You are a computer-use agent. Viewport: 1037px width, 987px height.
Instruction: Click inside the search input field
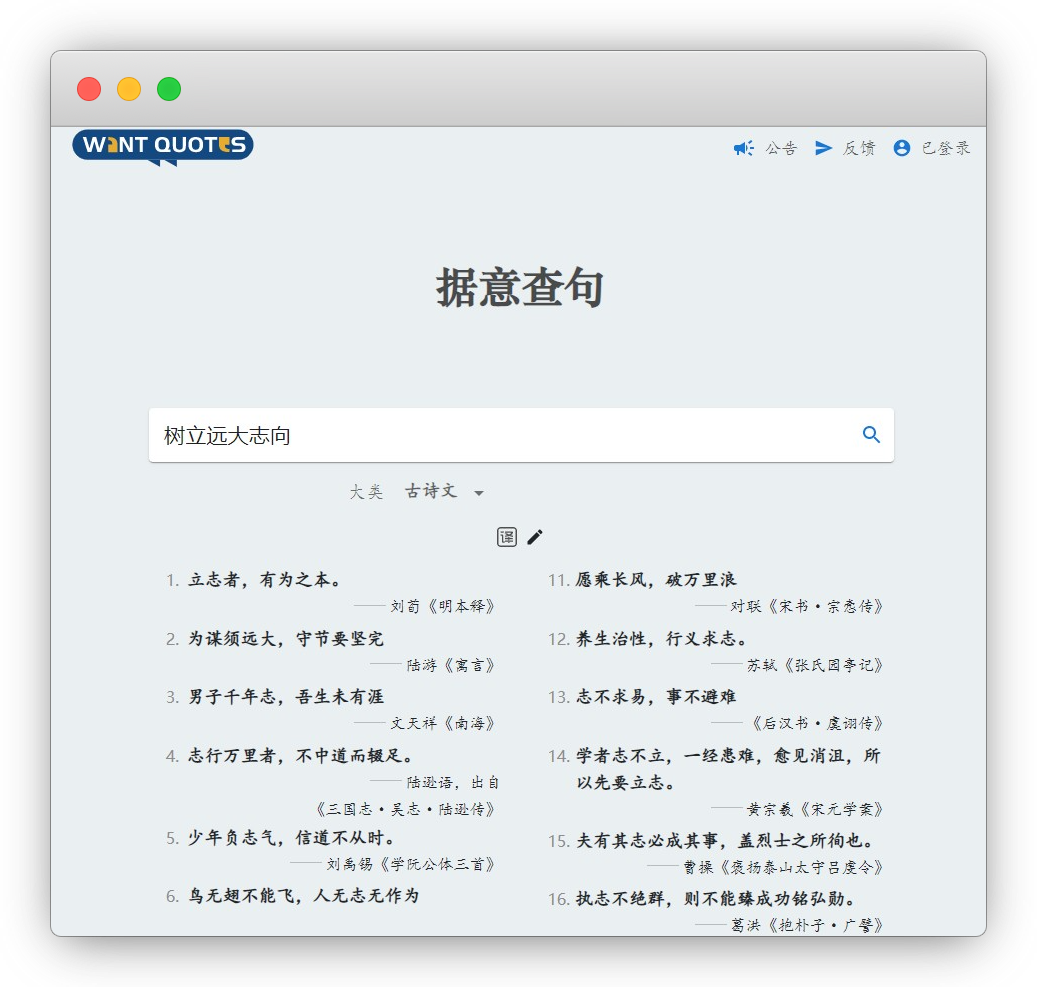click(450, 435)
